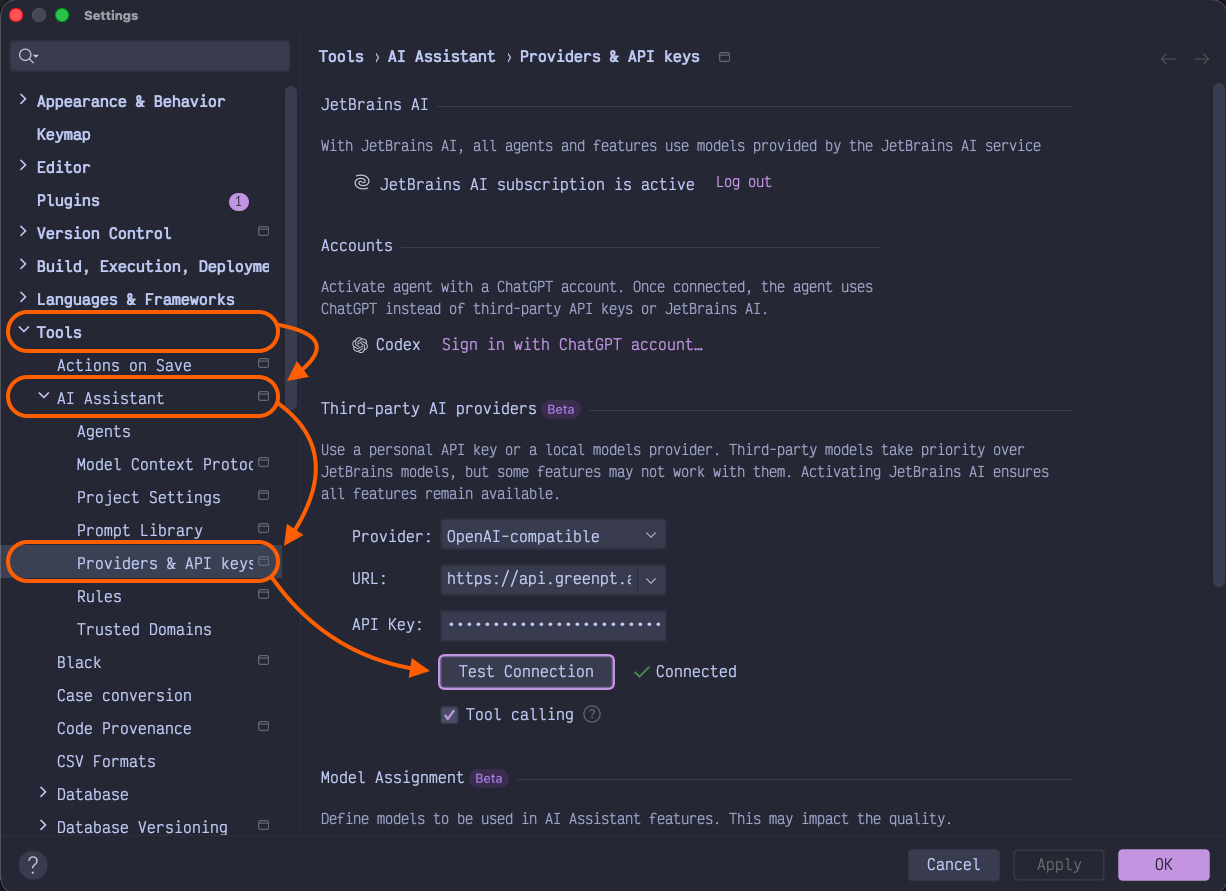
Task: Expand the Database node
Action: pyautogui.click(x=43, y=793)
